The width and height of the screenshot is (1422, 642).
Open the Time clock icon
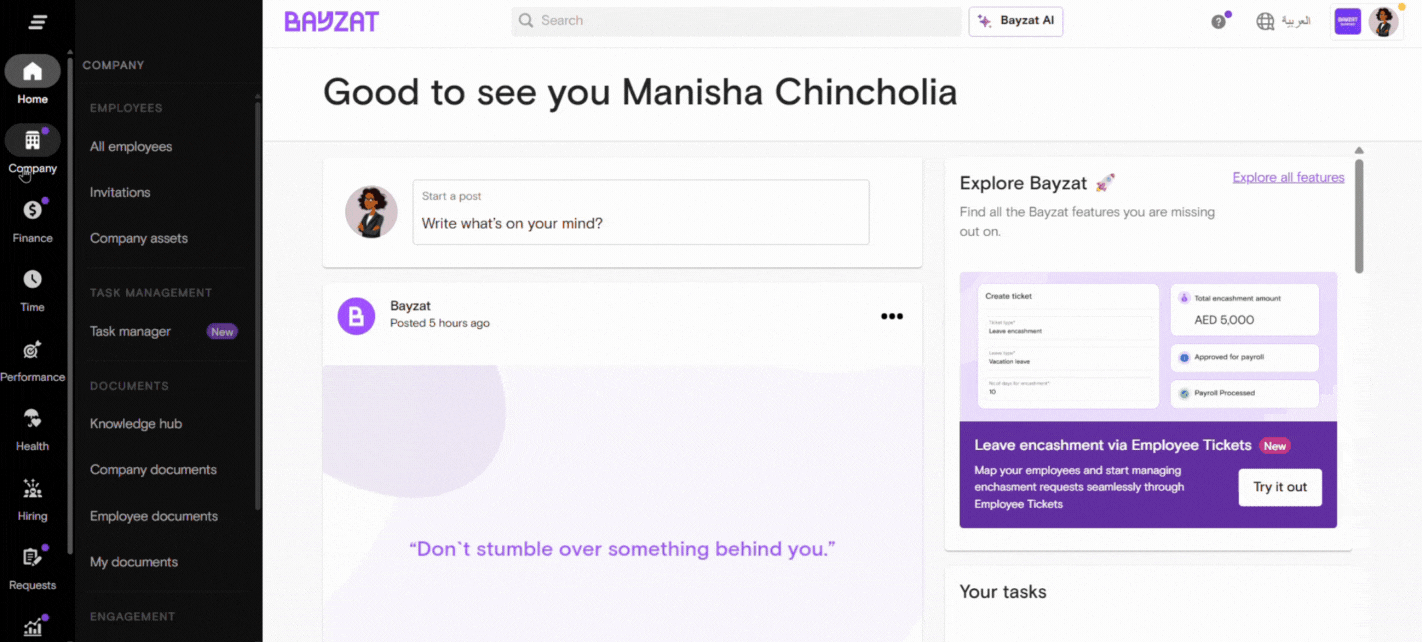[32, 279]
